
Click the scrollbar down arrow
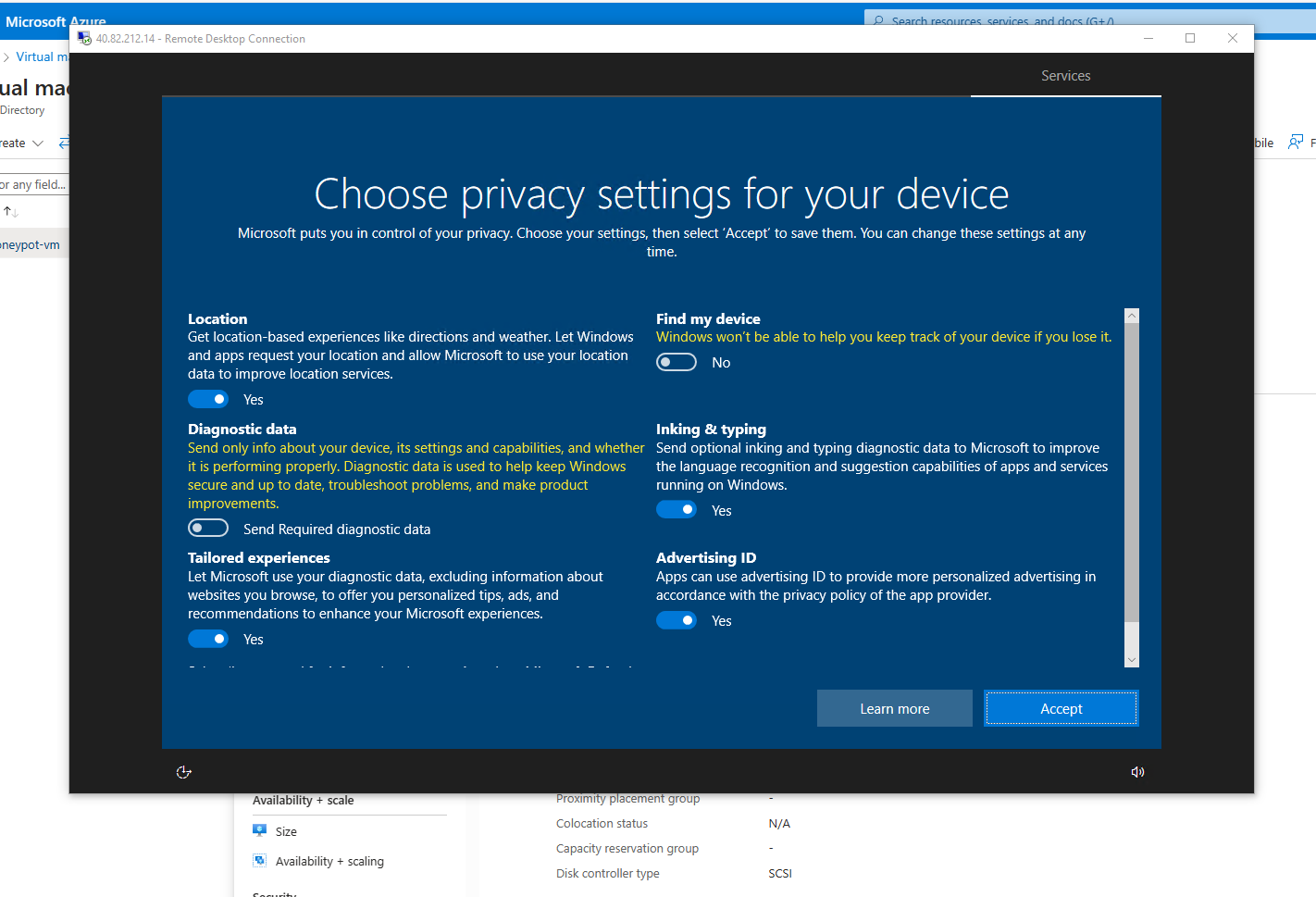(x=1131, y=660)
